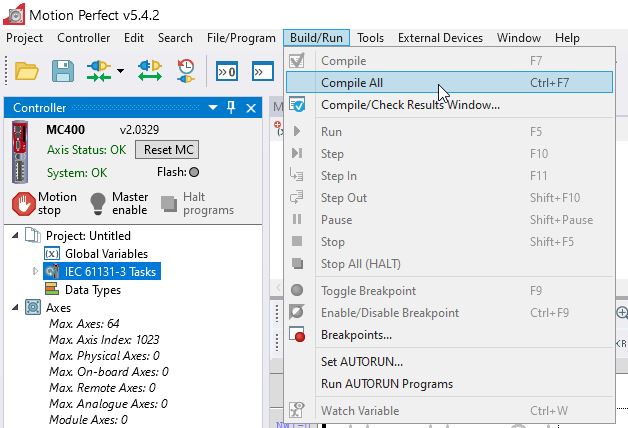This screenshot has height=428, width=628.
Task: Click the Step In menu entry
Action: click(449, 176)
